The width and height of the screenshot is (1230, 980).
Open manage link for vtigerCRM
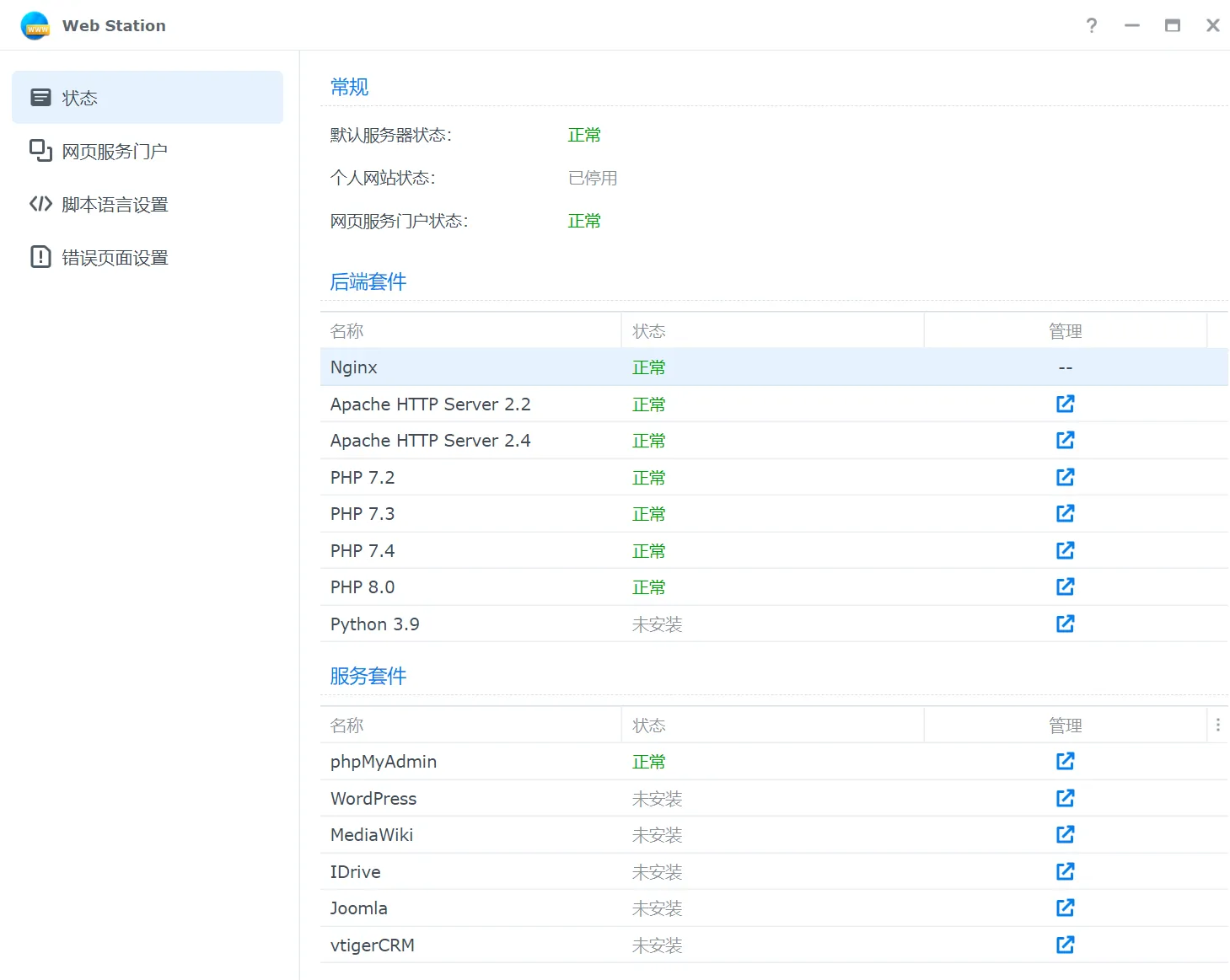pos(1065,945)
